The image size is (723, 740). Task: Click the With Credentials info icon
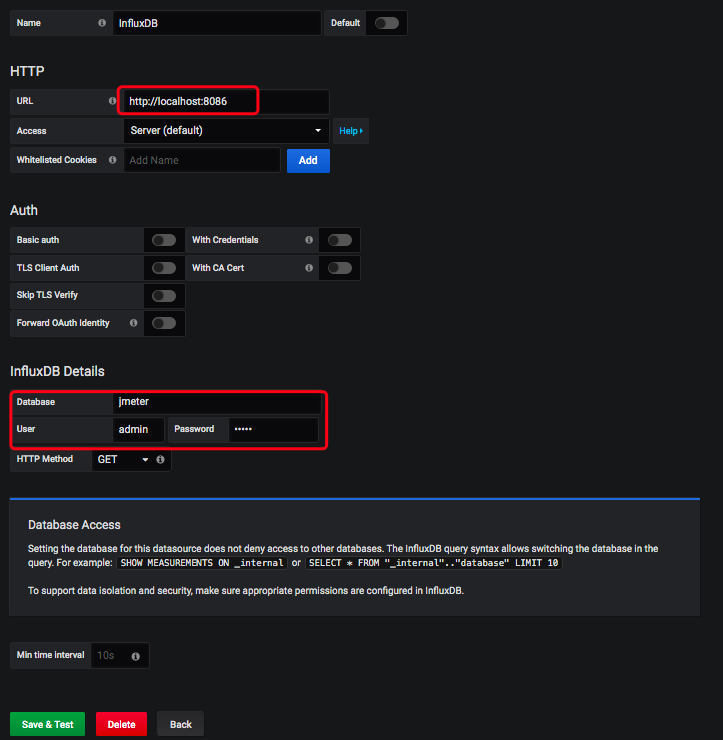pyautogui.click(x=308, y=240)
